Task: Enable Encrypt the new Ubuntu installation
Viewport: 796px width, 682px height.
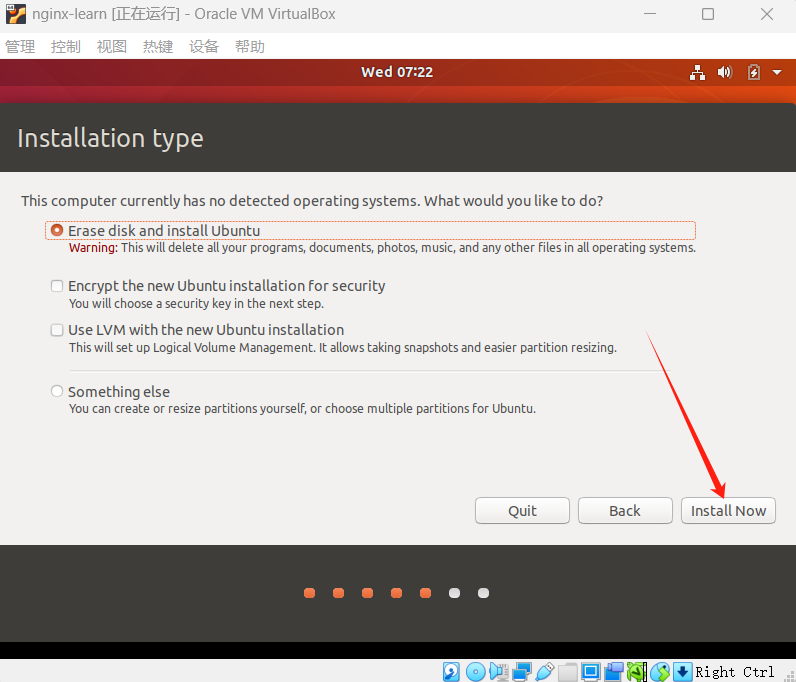Action: (57, 286)
